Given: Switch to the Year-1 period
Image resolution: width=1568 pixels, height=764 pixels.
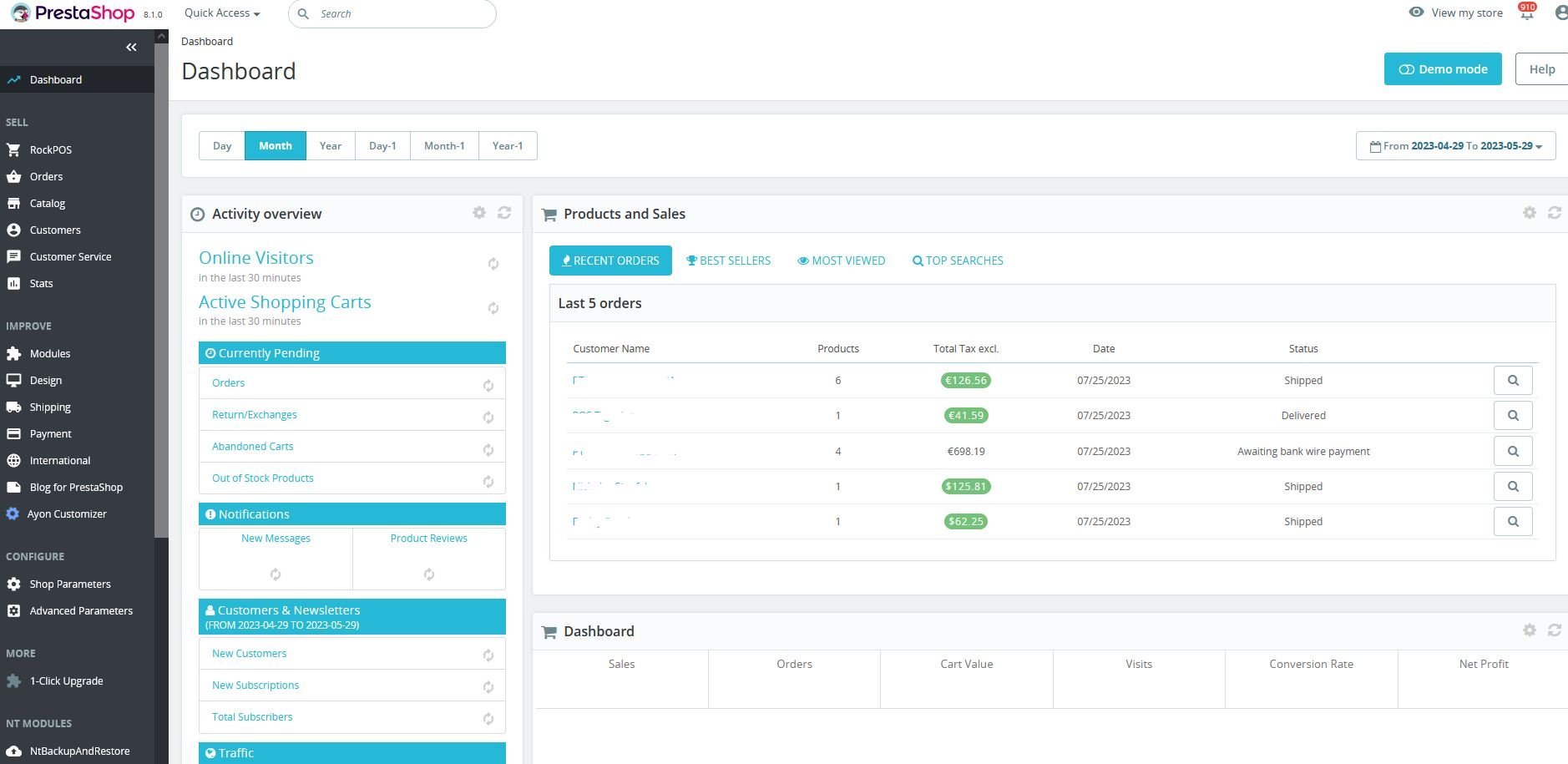Looking at the screenshot, I should pyautogui.click(x=507, y=145).
